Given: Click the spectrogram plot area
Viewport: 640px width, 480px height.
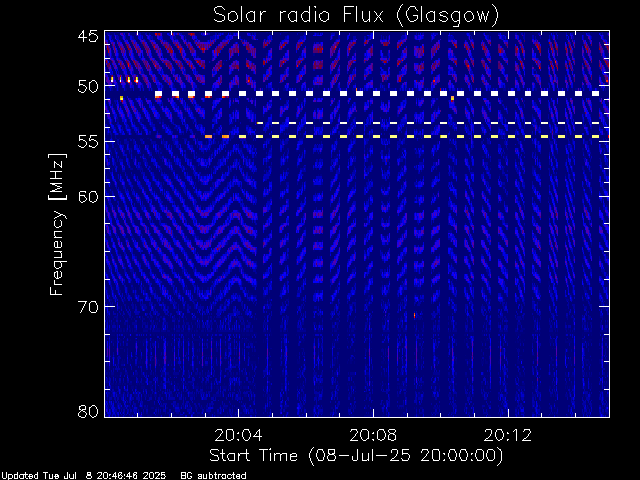Looking at the screenshot, I should [x=357, y=224].
